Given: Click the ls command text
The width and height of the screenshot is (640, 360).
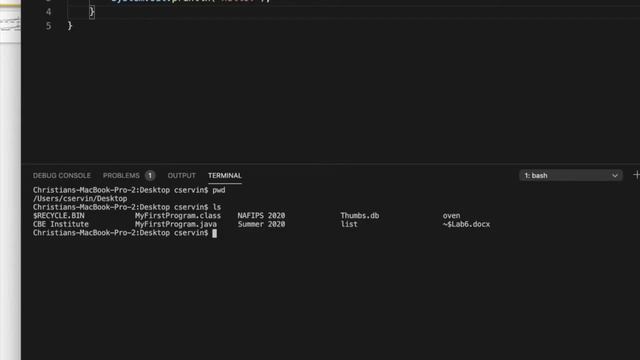Looking at the screenshot, I should 217,207.
